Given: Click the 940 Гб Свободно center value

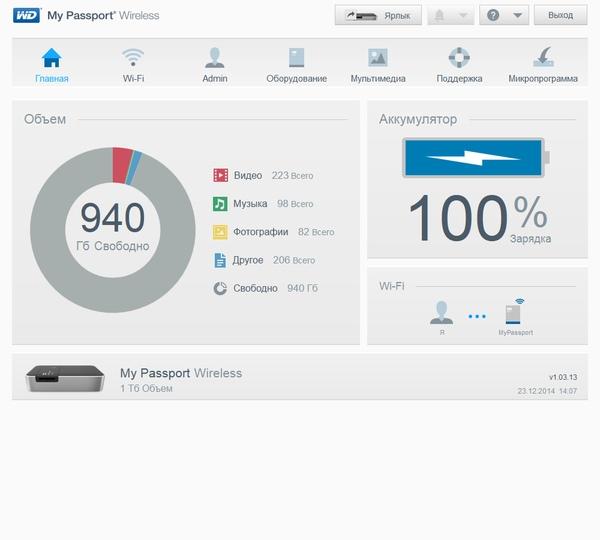Looking at the screenshot, I should click(112, 227).
